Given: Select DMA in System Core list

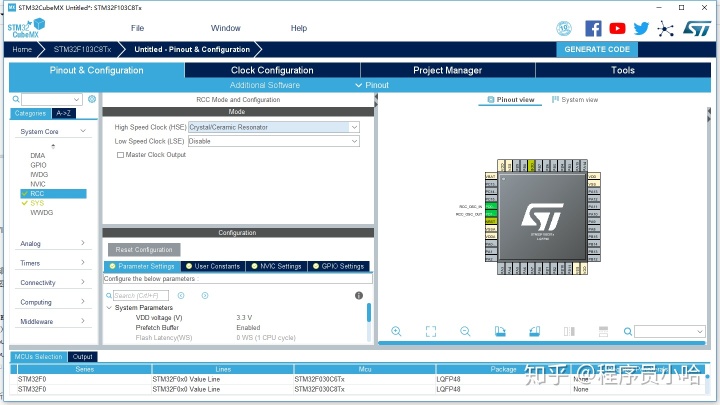Looking at the screenshot, I should click(x=38, y=156).
